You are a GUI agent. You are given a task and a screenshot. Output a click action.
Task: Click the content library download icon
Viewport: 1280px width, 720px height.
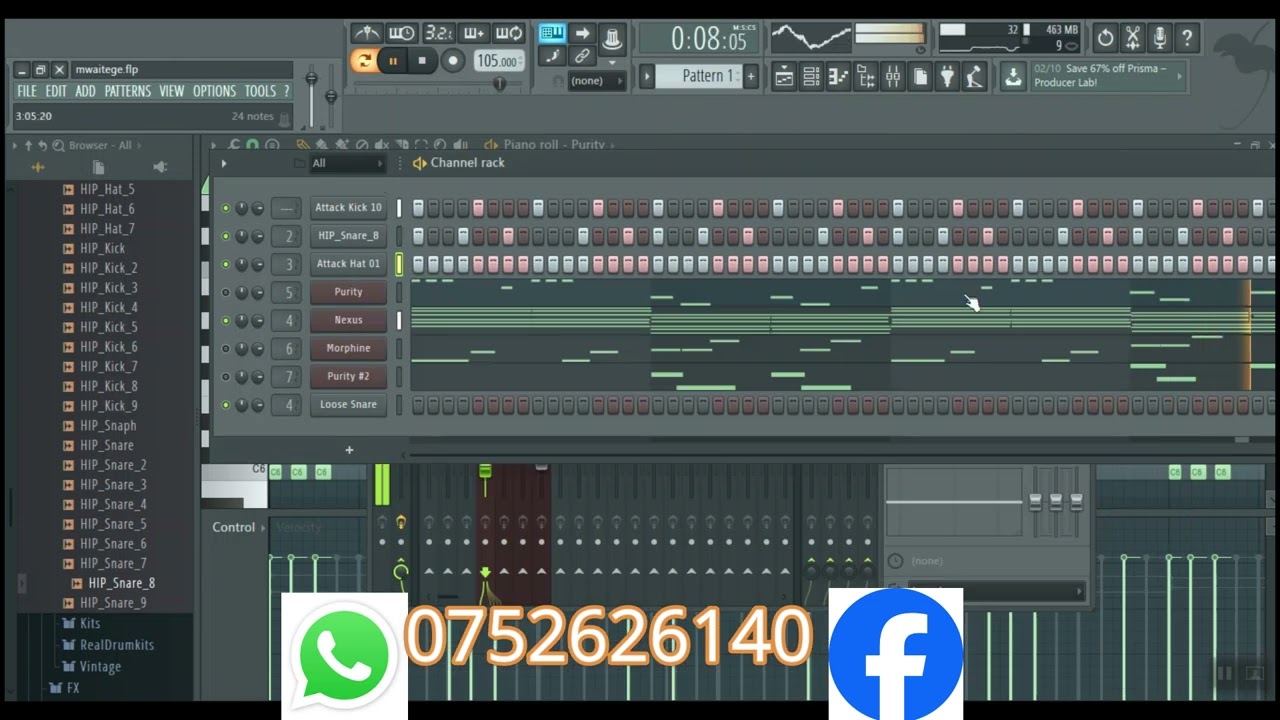[1013, 76]
